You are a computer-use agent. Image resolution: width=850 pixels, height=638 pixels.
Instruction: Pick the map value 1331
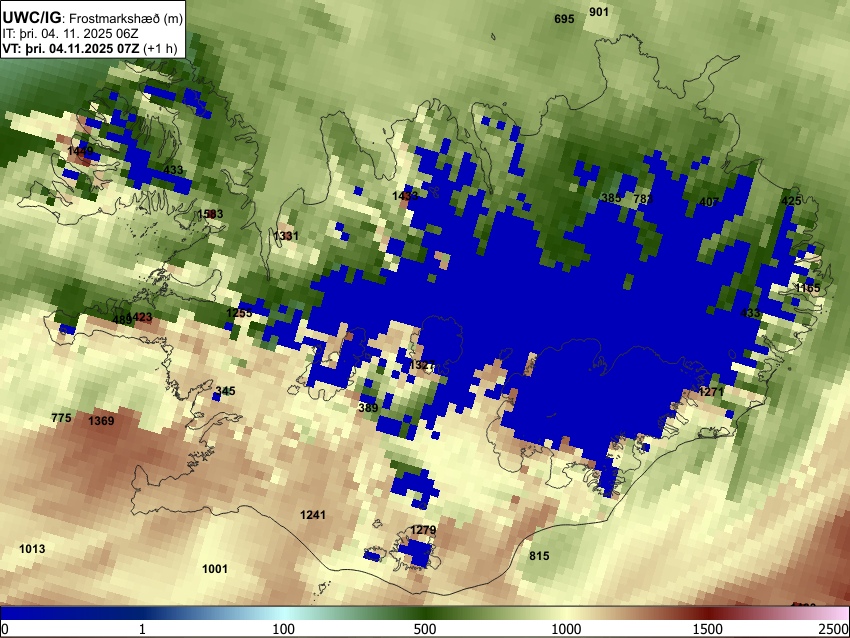pos(286,236)
